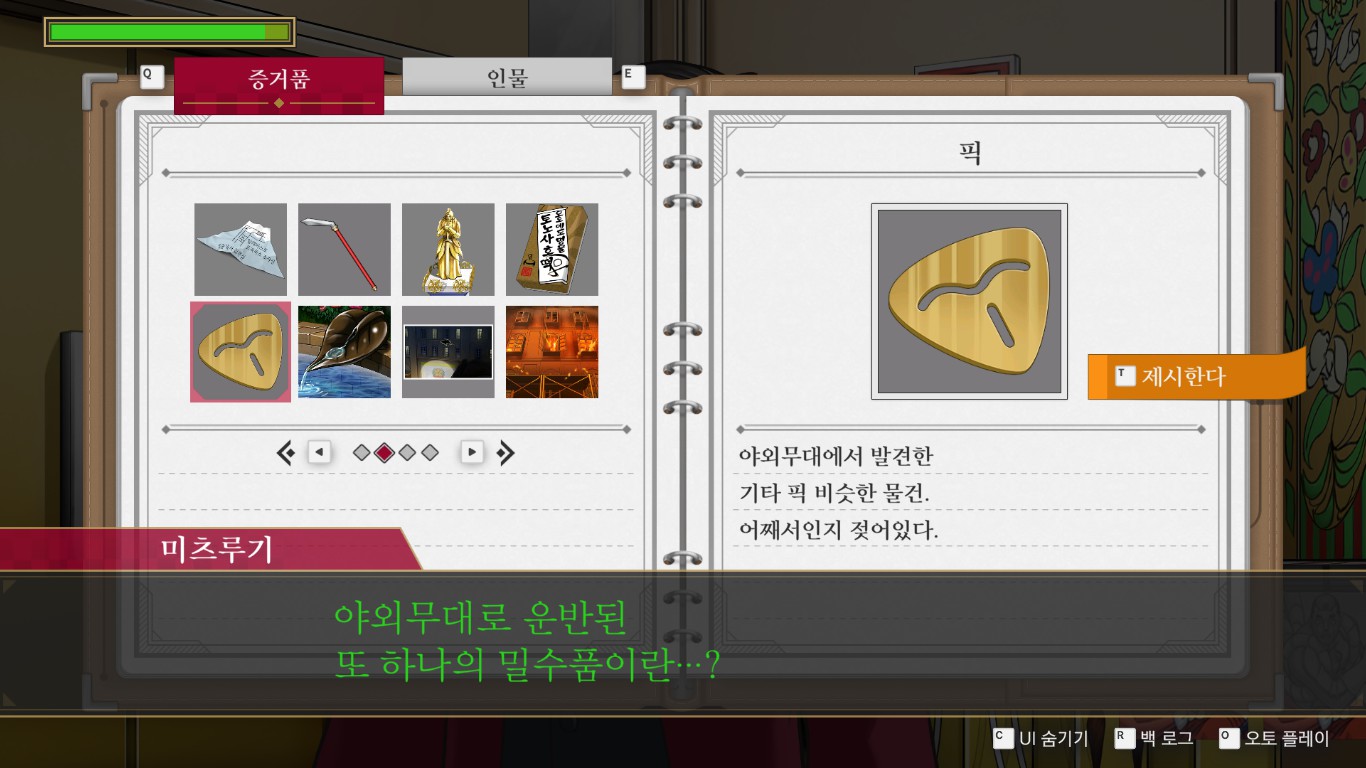This screenshot has height=768, width=1366.
Task: Select the crumpled paper evidence thumbnail
Action: (240, 249)
